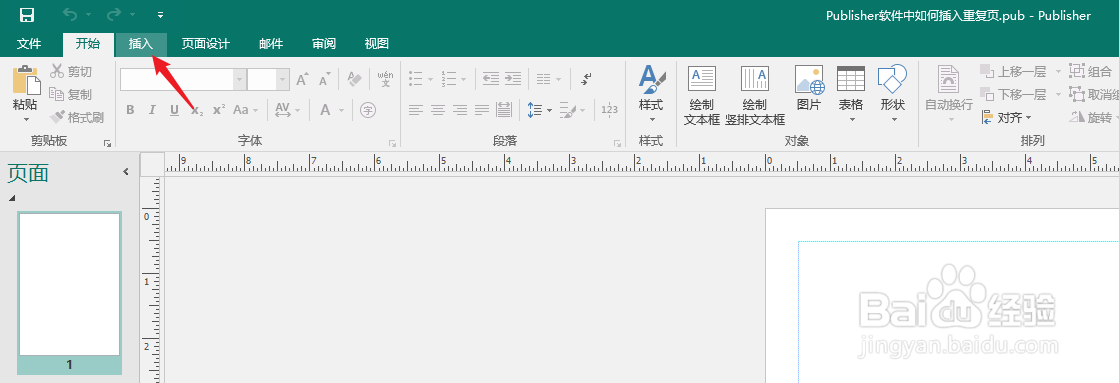Click the clear formatting eraser icon
The height and width of the screenshot is (383, 1119).
pos(355,78)
